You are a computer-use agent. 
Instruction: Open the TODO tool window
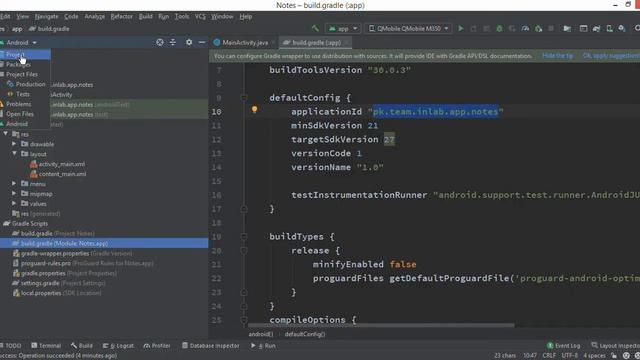(11, 346)
